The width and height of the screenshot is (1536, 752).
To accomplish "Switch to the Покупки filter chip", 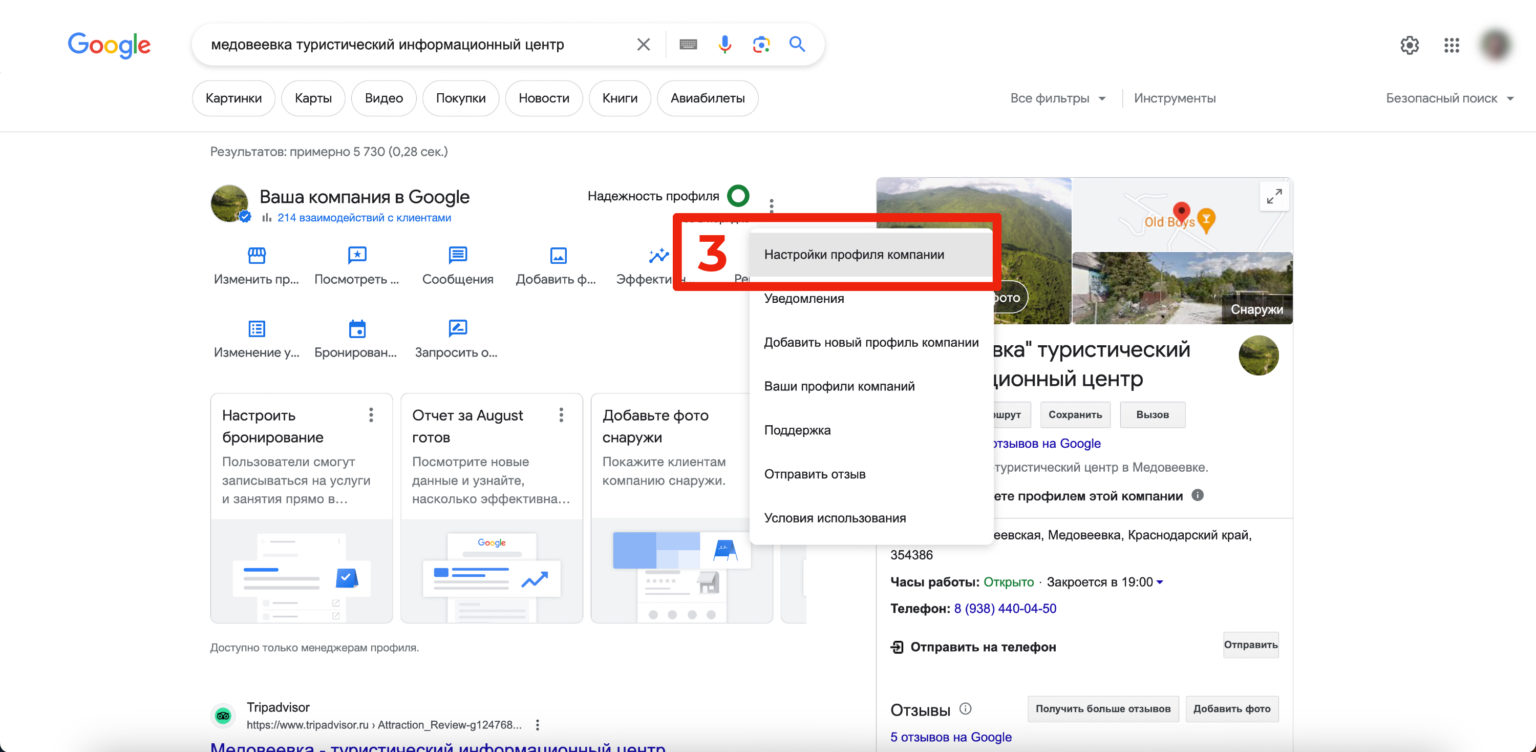I will coord(461,98).
